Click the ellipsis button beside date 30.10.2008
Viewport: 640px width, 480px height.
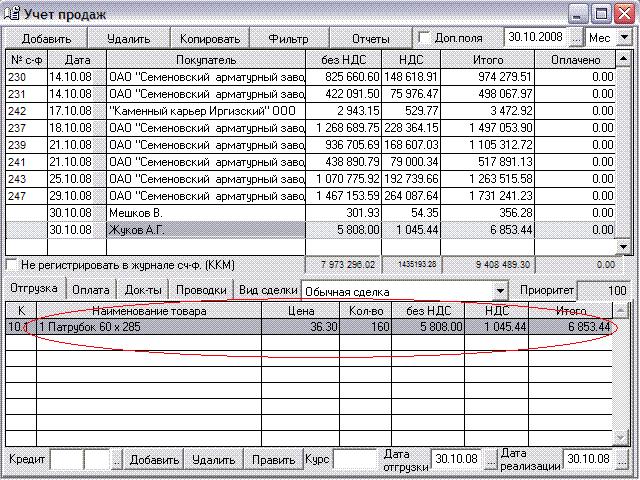[x=576, y=37]
